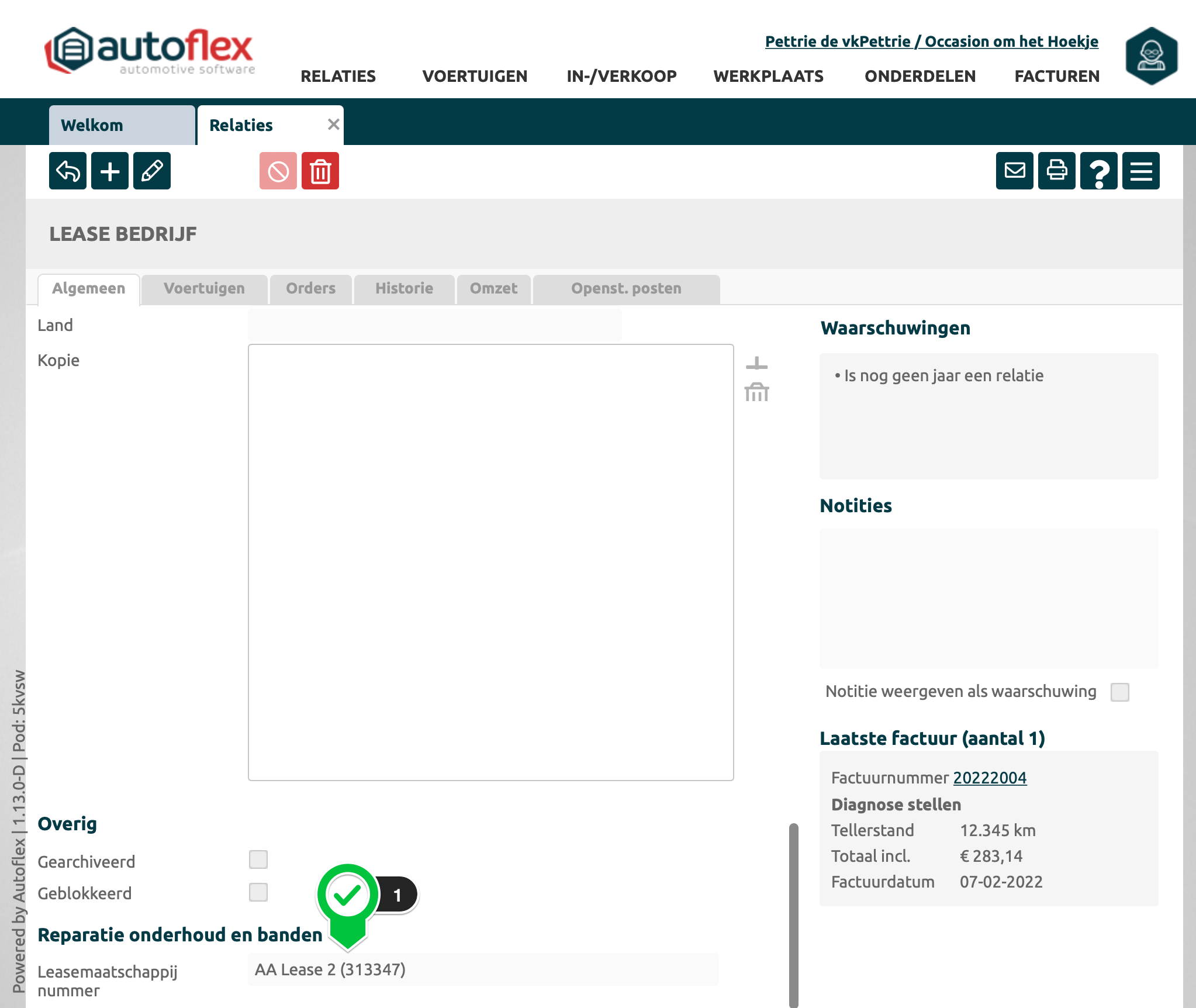Click the pencil edit icon
The width and height of the screenshot is (1196, 1008).
[152, 171]
